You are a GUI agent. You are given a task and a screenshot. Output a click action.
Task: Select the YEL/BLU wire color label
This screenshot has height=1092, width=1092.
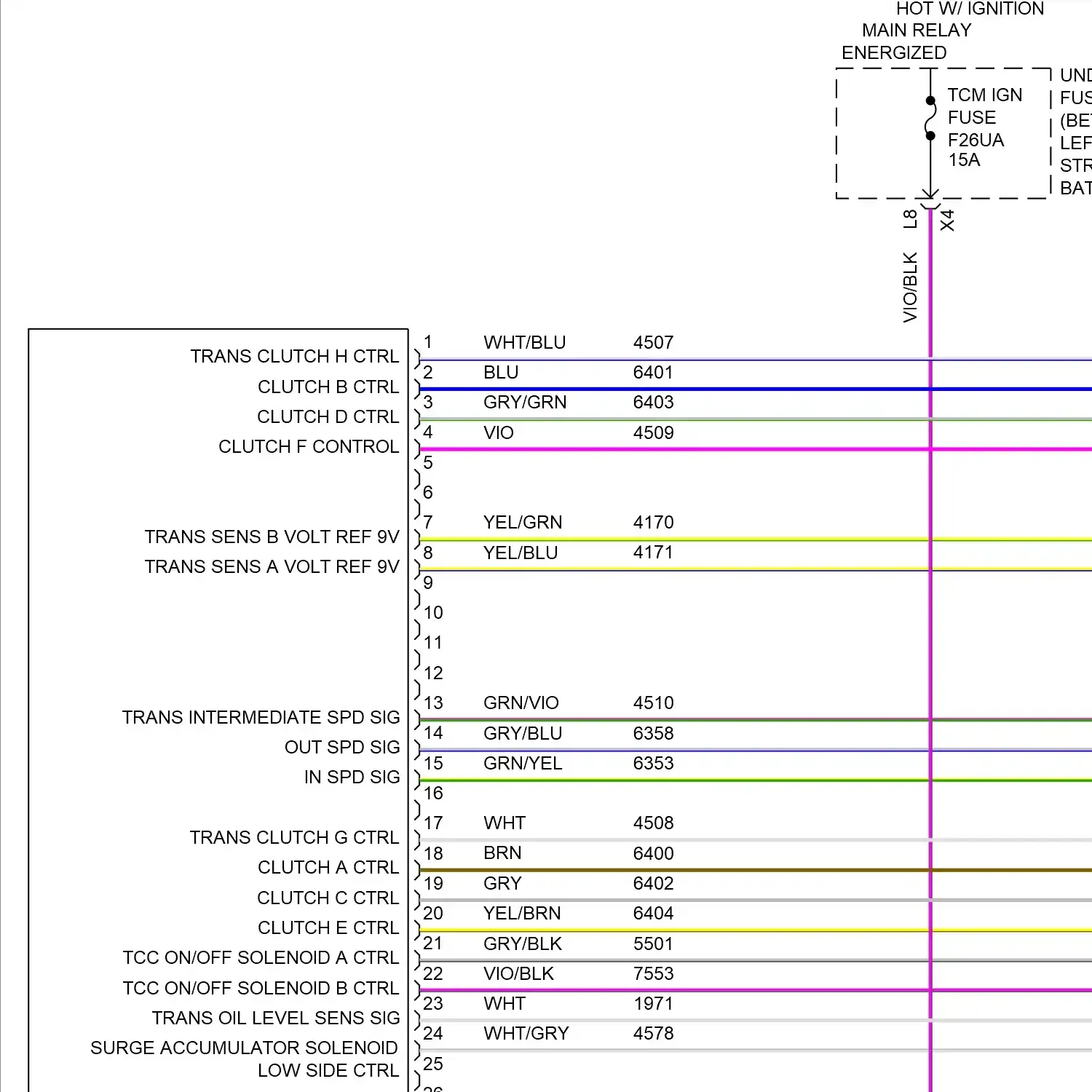coord(521,553)
